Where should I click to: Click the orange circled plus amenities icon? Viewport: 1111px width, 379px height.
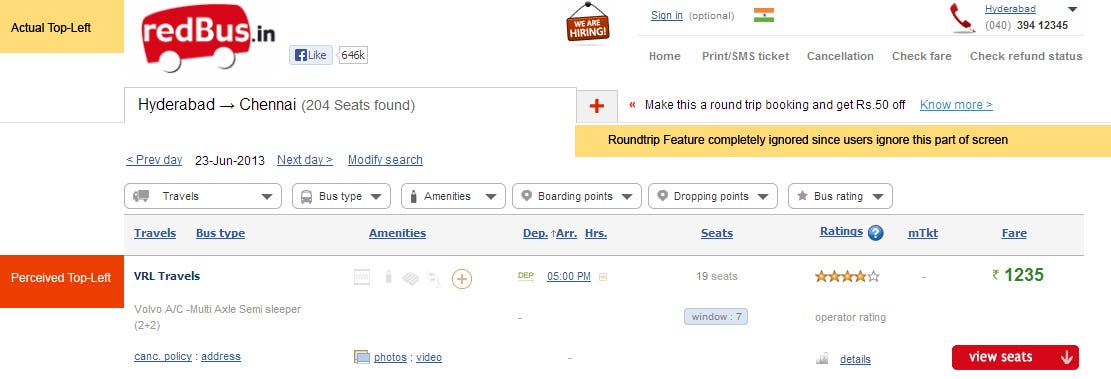pyautogui.click(x=462, y=279)
